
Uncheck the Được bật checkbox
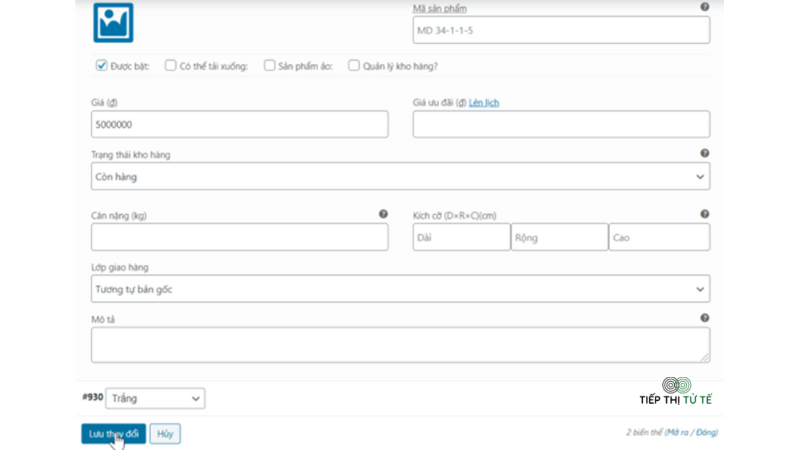[102, 65]
